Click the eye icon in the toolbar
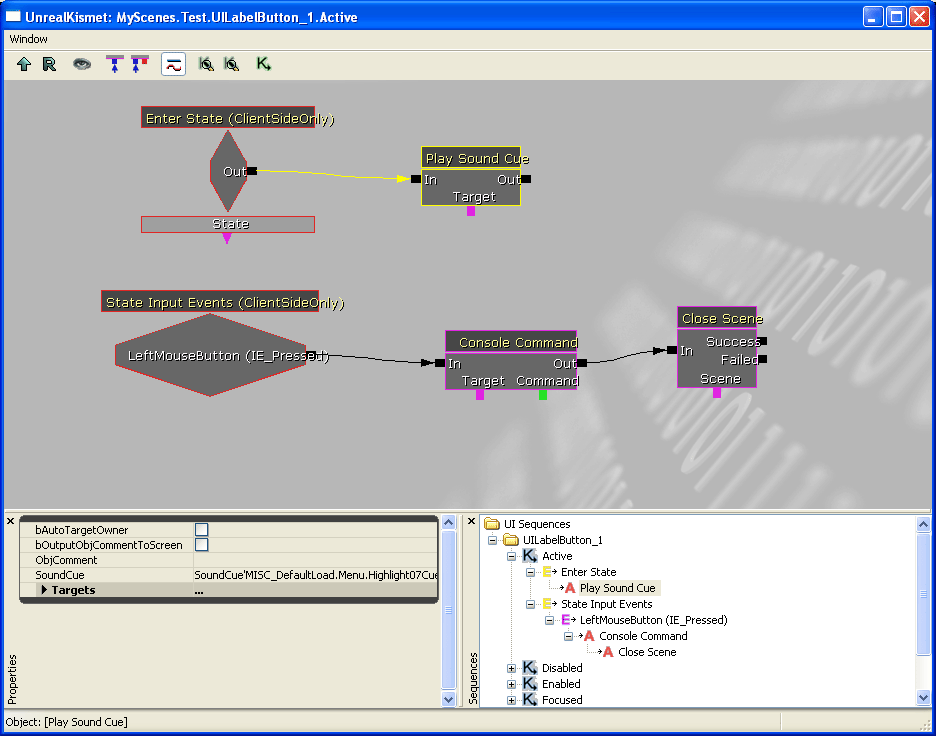 tap(82, 63)
